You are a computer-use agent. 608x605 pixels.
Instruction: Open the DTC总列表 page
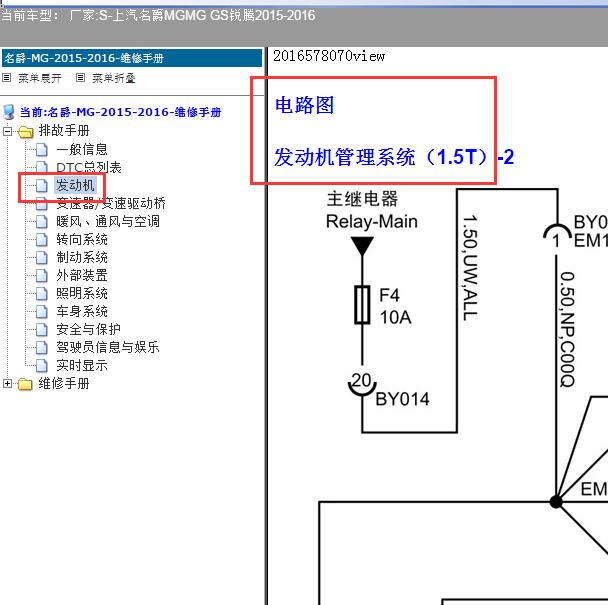coord(89,168)
